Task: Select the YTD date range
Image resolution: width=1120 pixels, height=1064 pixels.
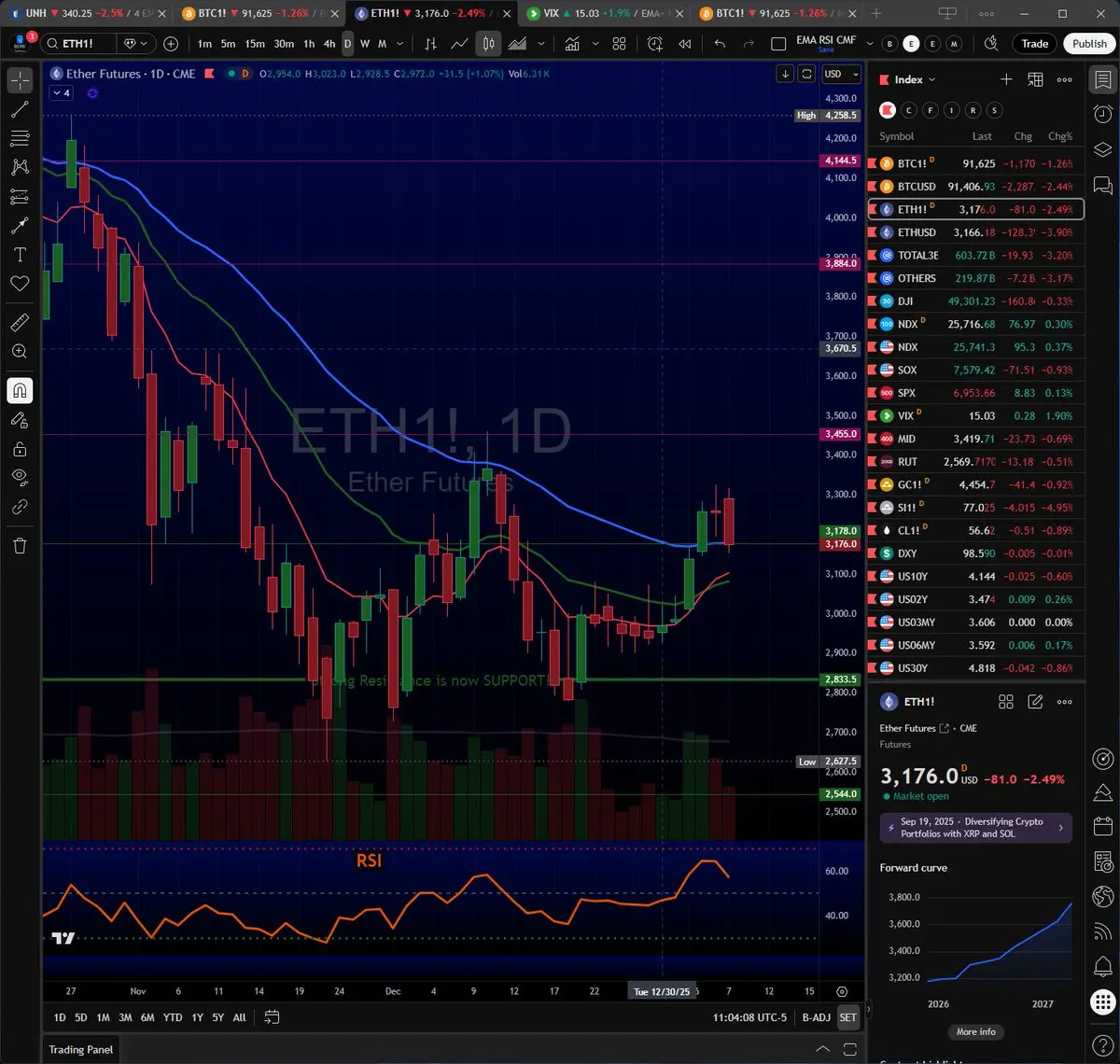Action: coord(173,1017)
